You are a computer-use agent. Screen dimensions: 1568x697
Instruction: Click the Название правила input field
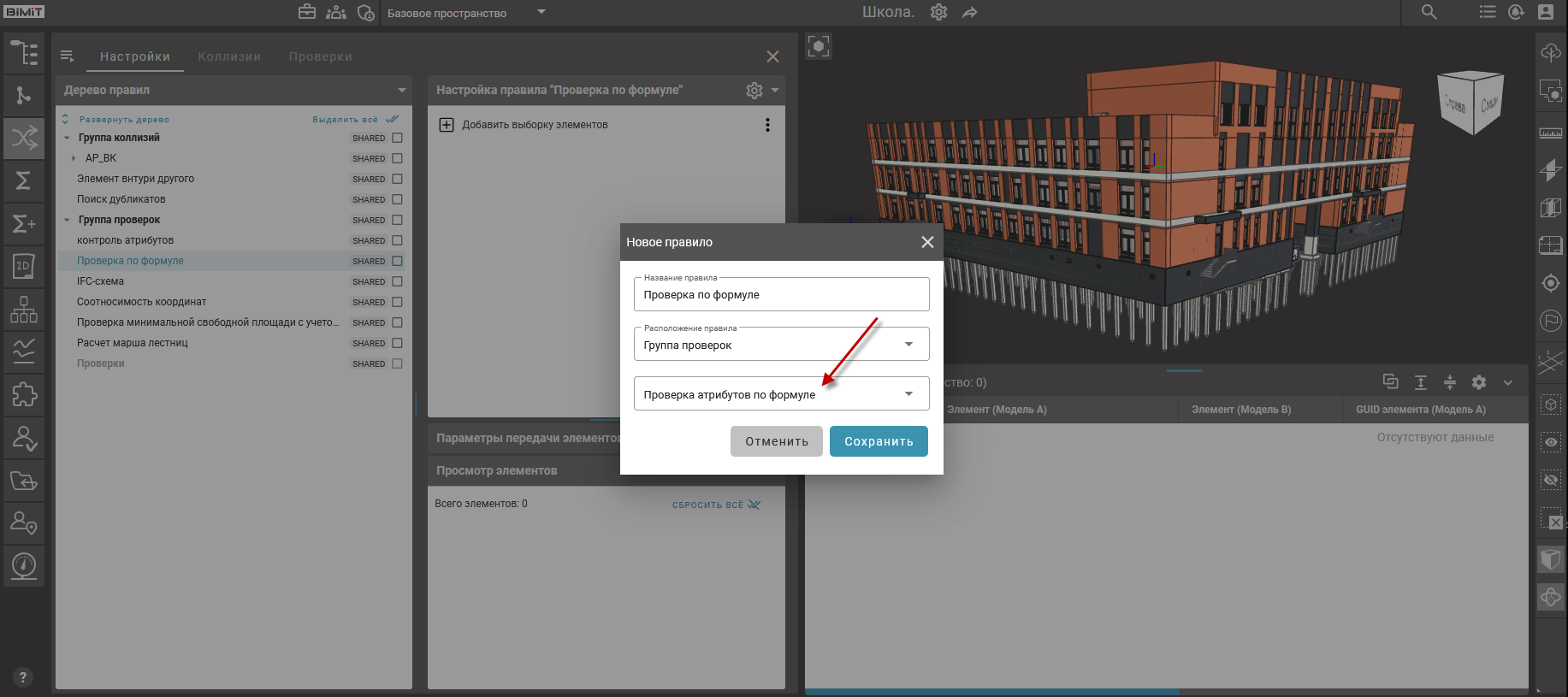[781, 295]
